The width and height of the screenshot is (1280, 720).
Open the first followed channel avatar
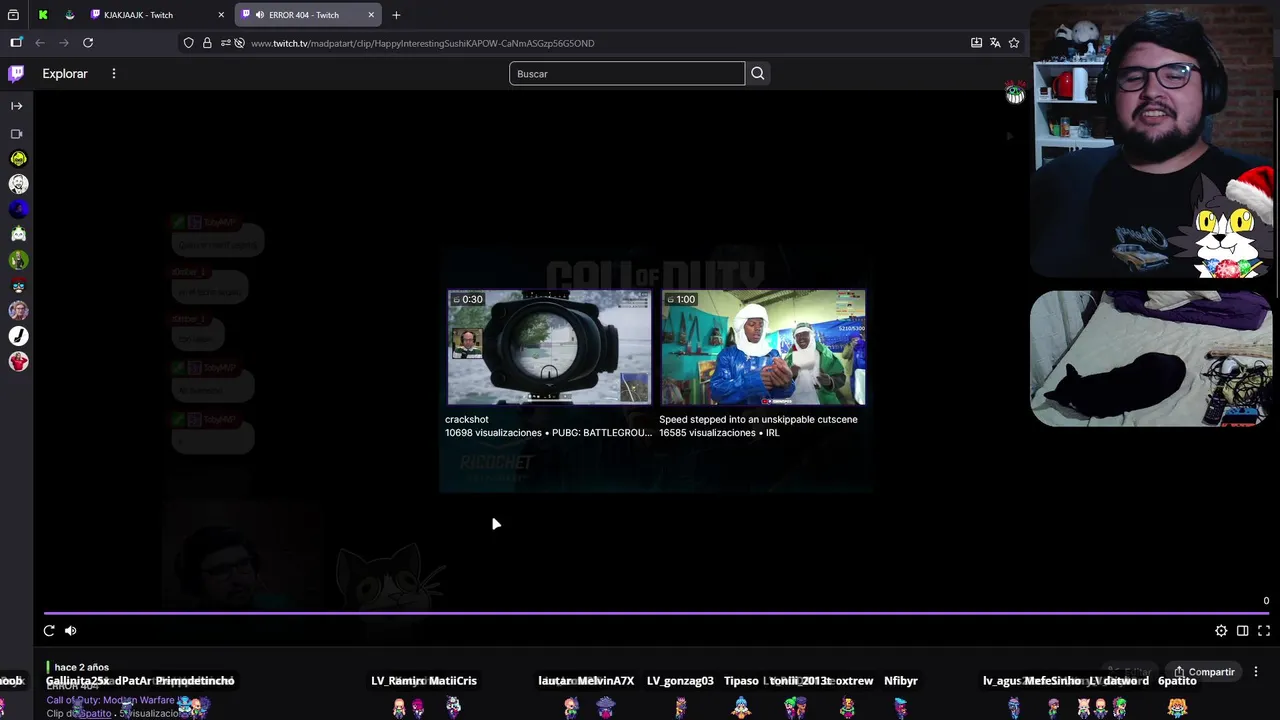[18, 159]
